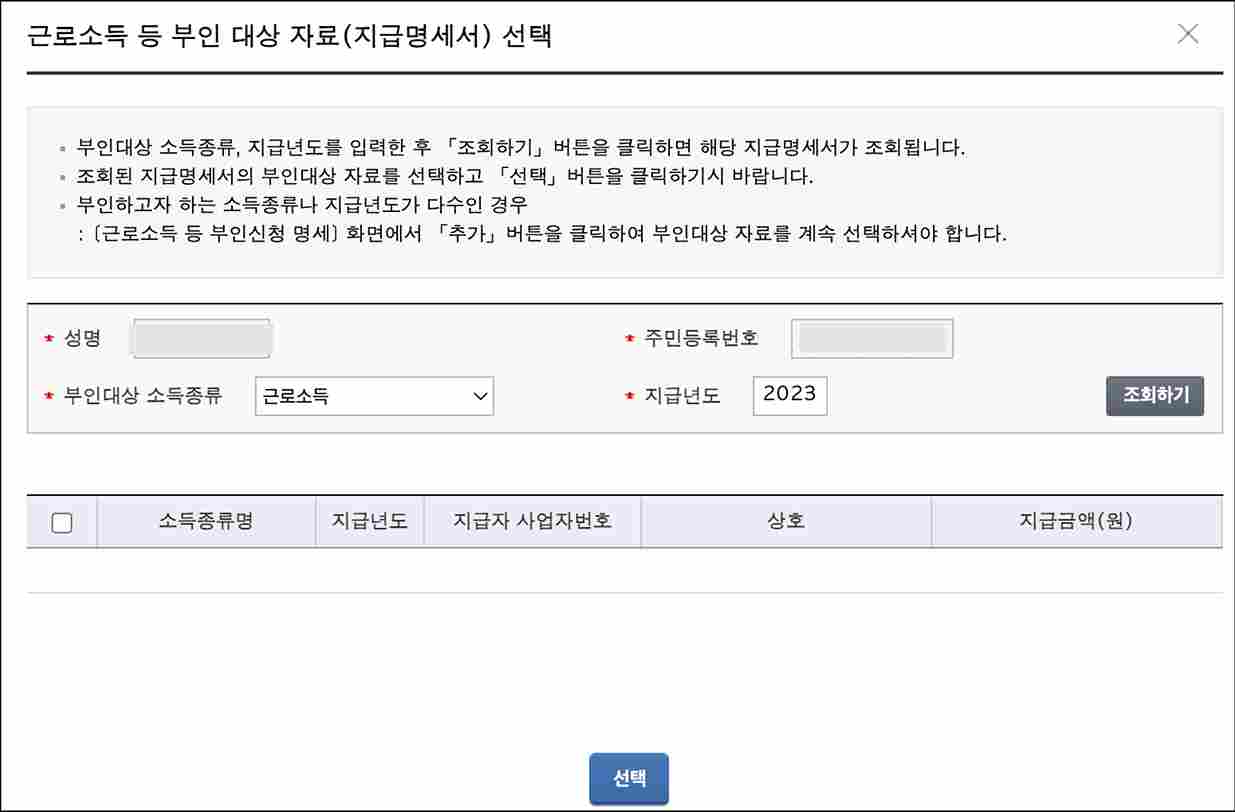The image size is (1235, 812).
Task: Click the 소득종류명 column header
Action: click(205, 521)
